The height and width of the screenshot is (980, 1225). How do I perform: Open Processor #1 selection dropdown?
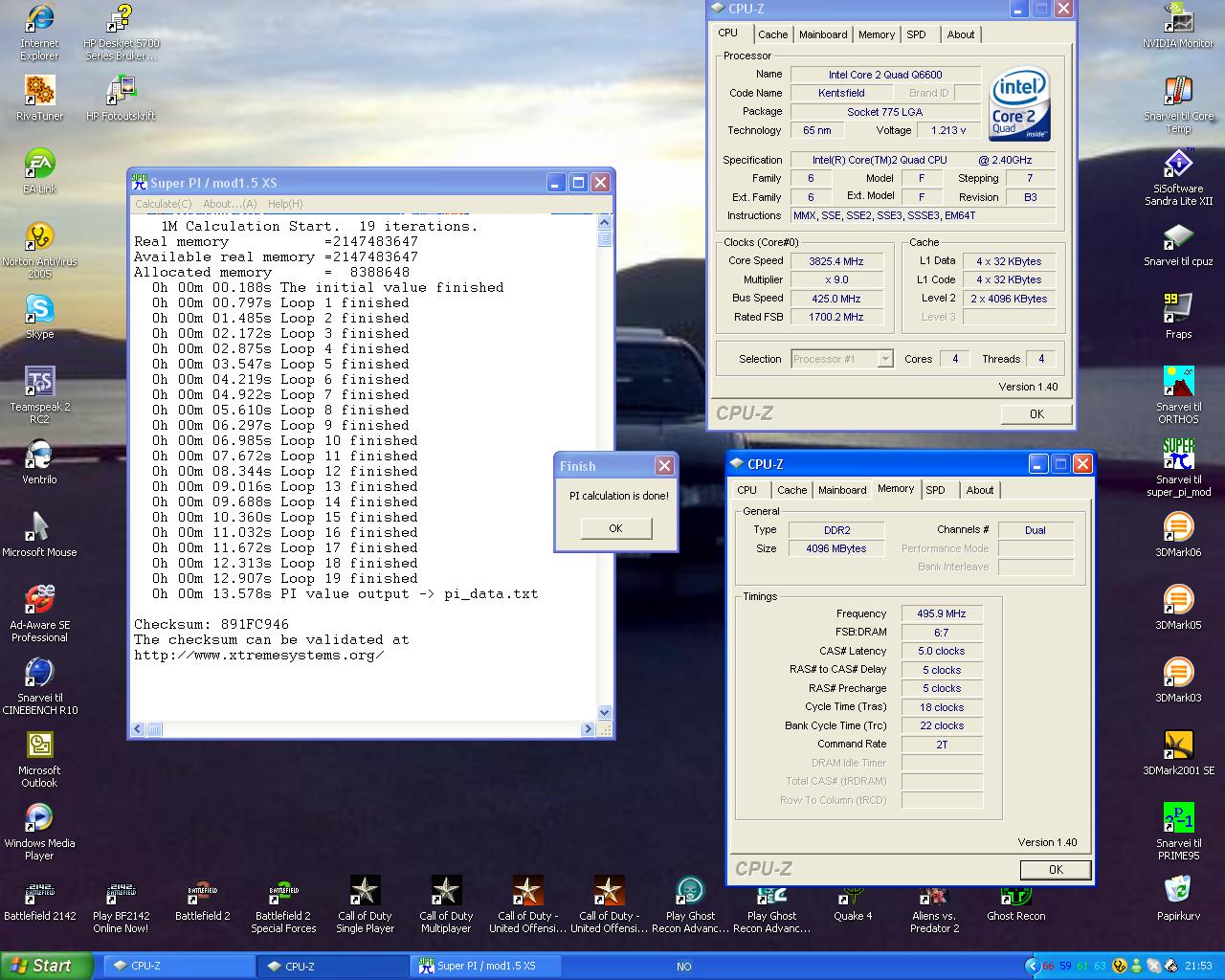(x=842, y=359)
